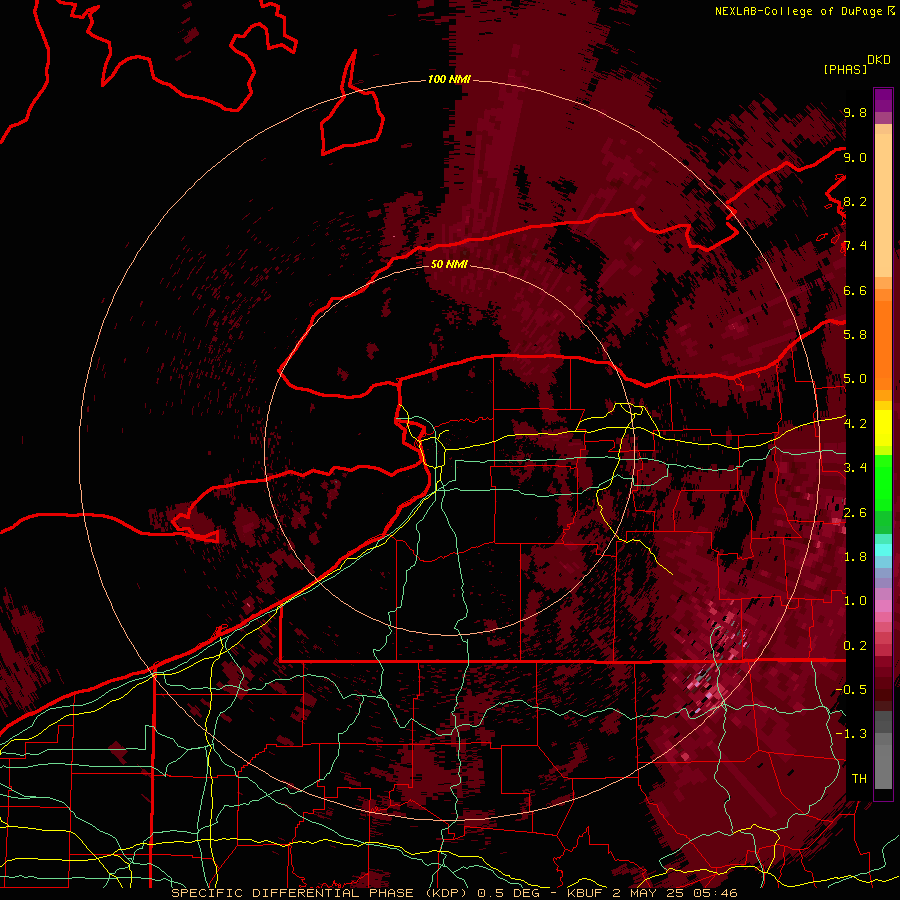Click the KBUF radar site identifier

coord(586,893)
